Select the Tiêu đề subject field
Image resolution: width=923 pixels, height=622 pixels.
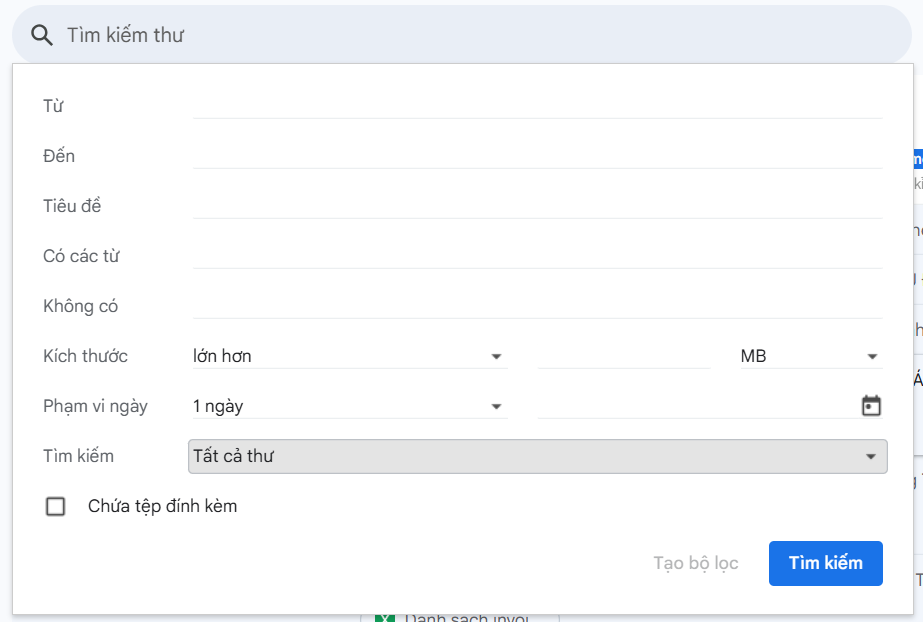click(537, 206)
